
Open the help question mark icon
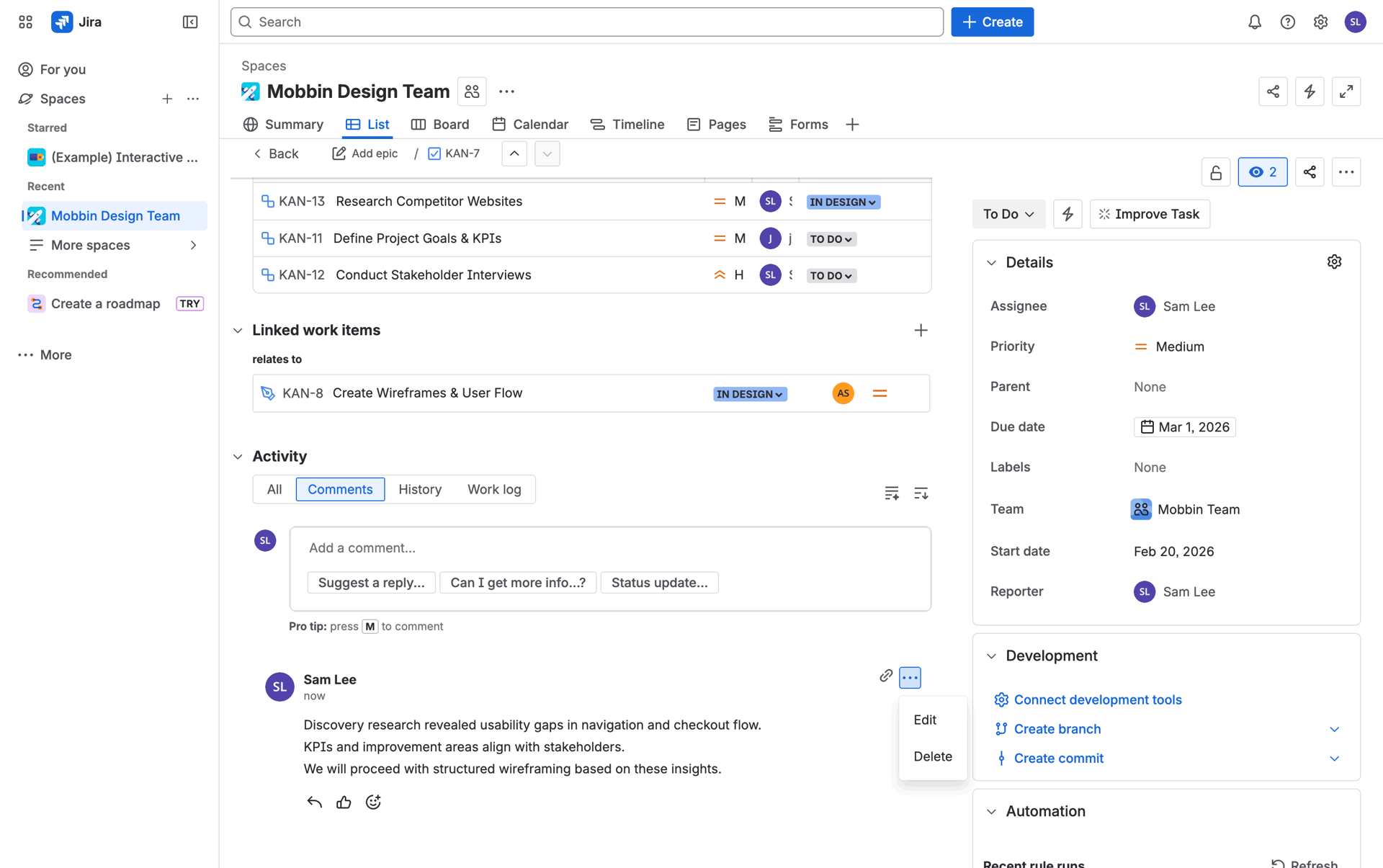coord(1288,22)
